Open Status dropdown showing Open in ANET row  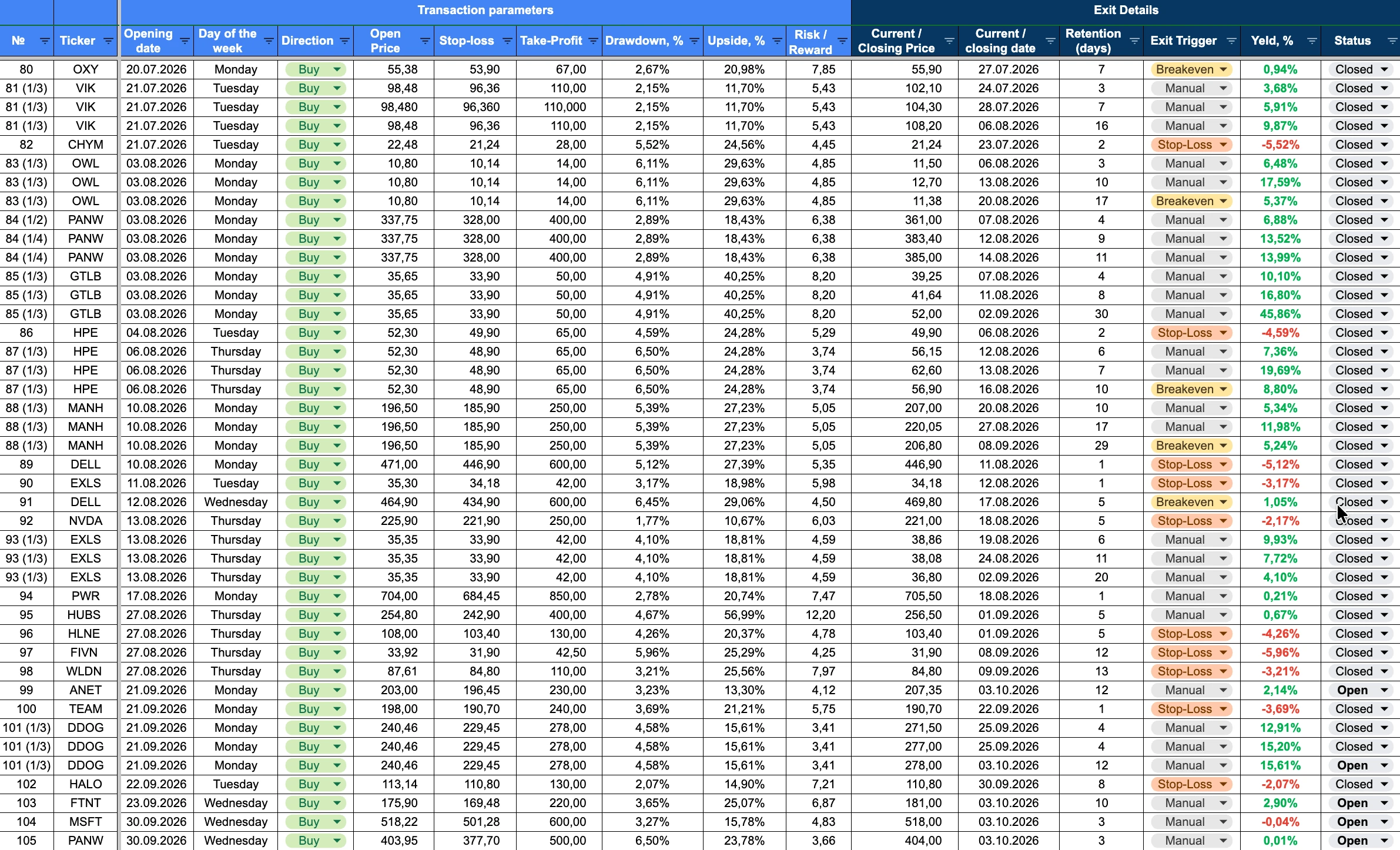[x=1361, y=690]
